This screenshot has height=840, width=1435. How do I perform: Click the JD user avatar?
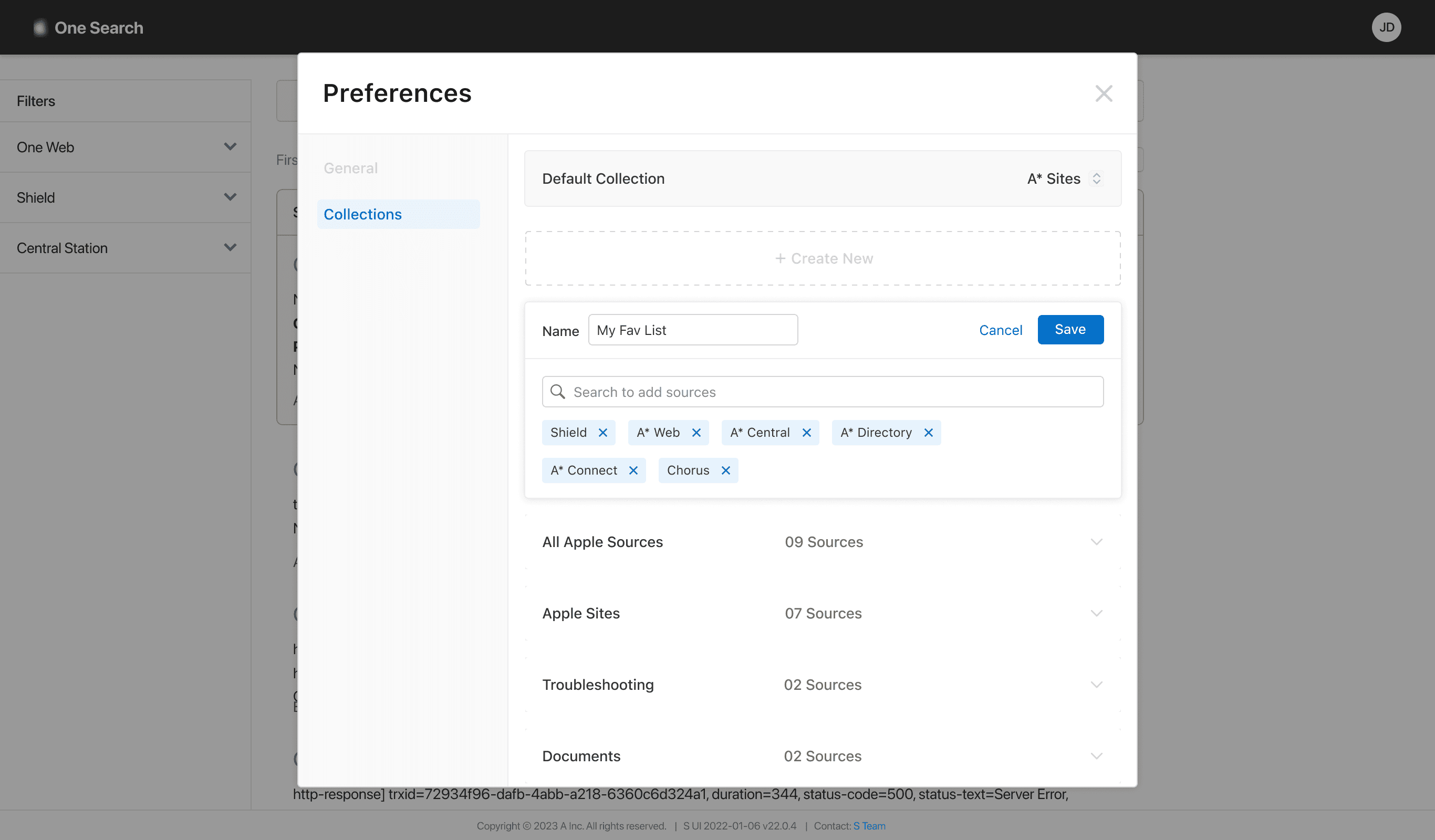(x=1386, y=27)
